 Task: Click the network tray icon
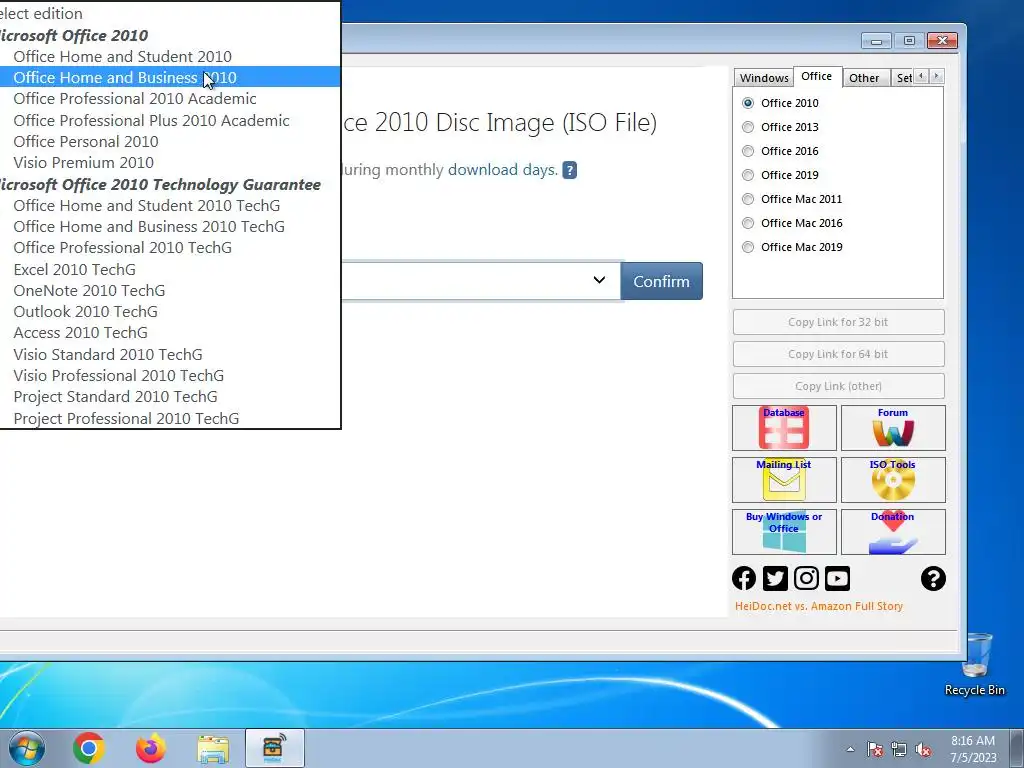[899, 749]
